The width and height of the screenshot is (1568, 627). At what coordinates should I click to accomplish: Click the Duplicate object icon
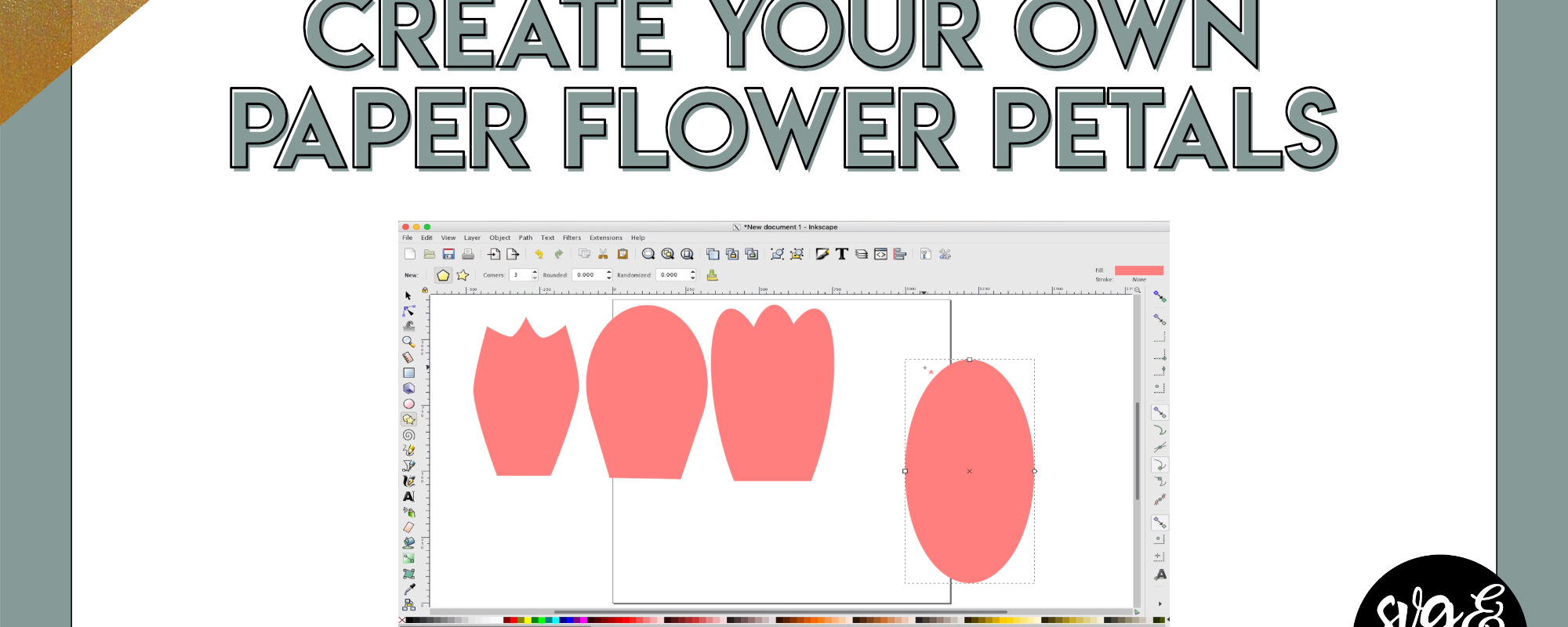(713, 254)
